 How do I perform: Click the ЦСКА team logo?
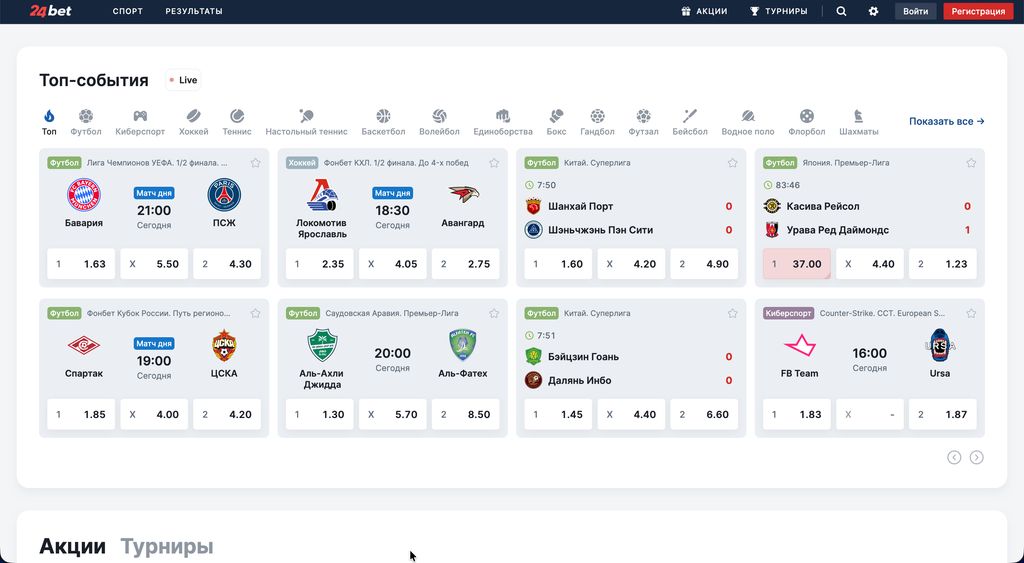[x=224, y=345]
